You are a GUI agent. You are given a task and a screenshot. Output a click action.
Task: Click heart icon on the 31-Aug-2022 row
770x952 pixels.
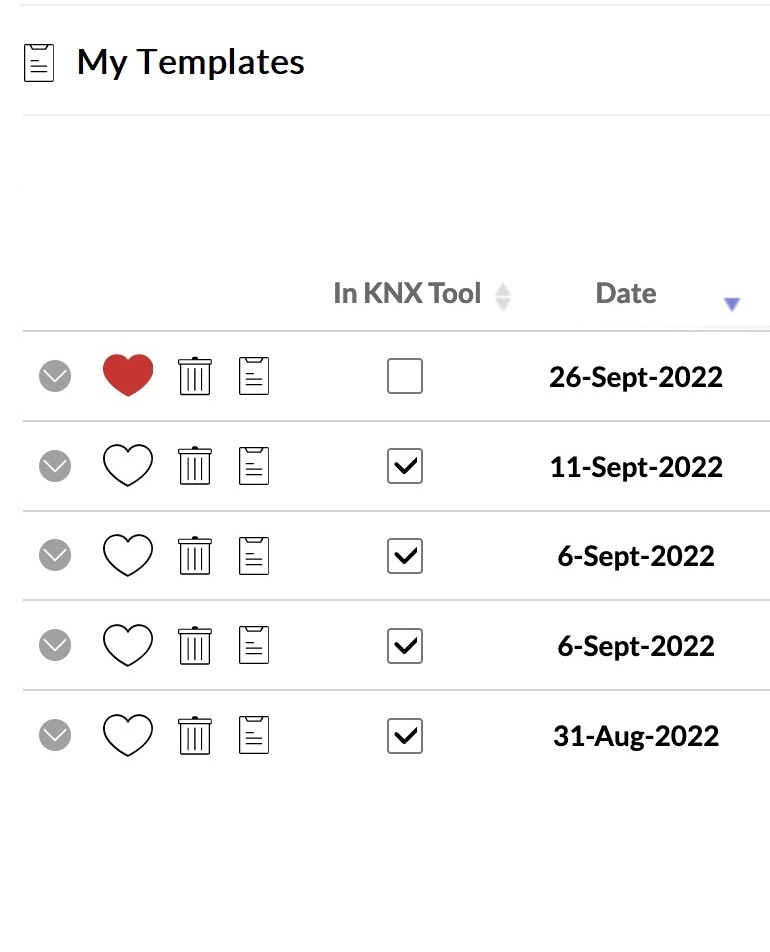pos(128,736)
